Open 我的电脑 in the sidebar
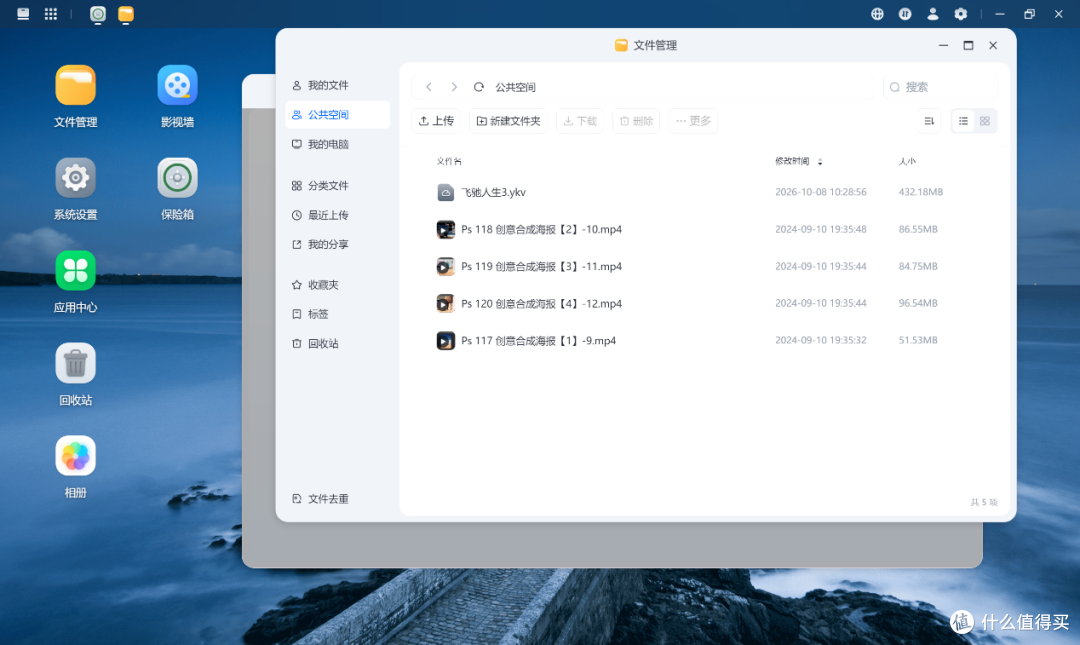Viewport: 1080px width, 645px height. [338, 144]
